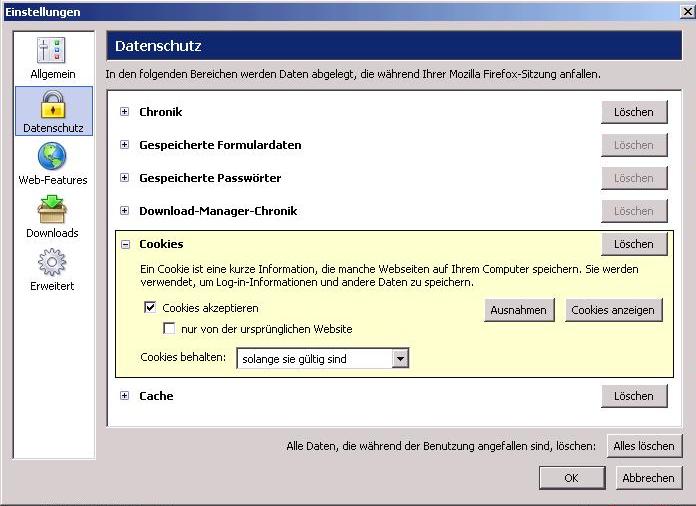The width and height of the screenshot is (696, 506).
Task: Clear Chronik with its Löschen button
Action: [x=633, y=112]
